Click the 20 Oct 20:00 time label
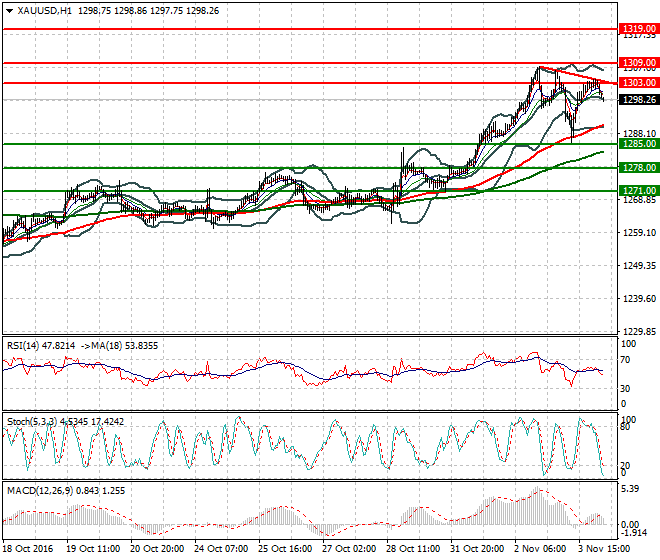The width and height of the screenshot is (660, 560). pyautogui.click(x=157, y=549)
